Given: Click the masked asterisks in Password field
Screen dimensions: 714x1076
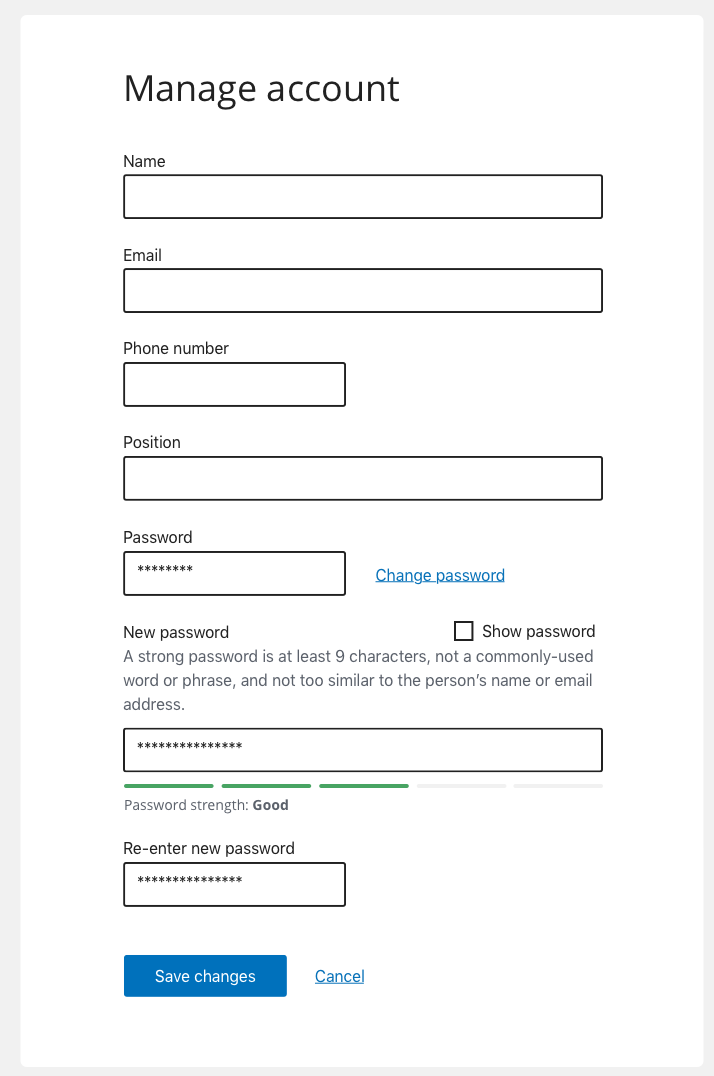Looking at the screenshot, I should 164,571.
